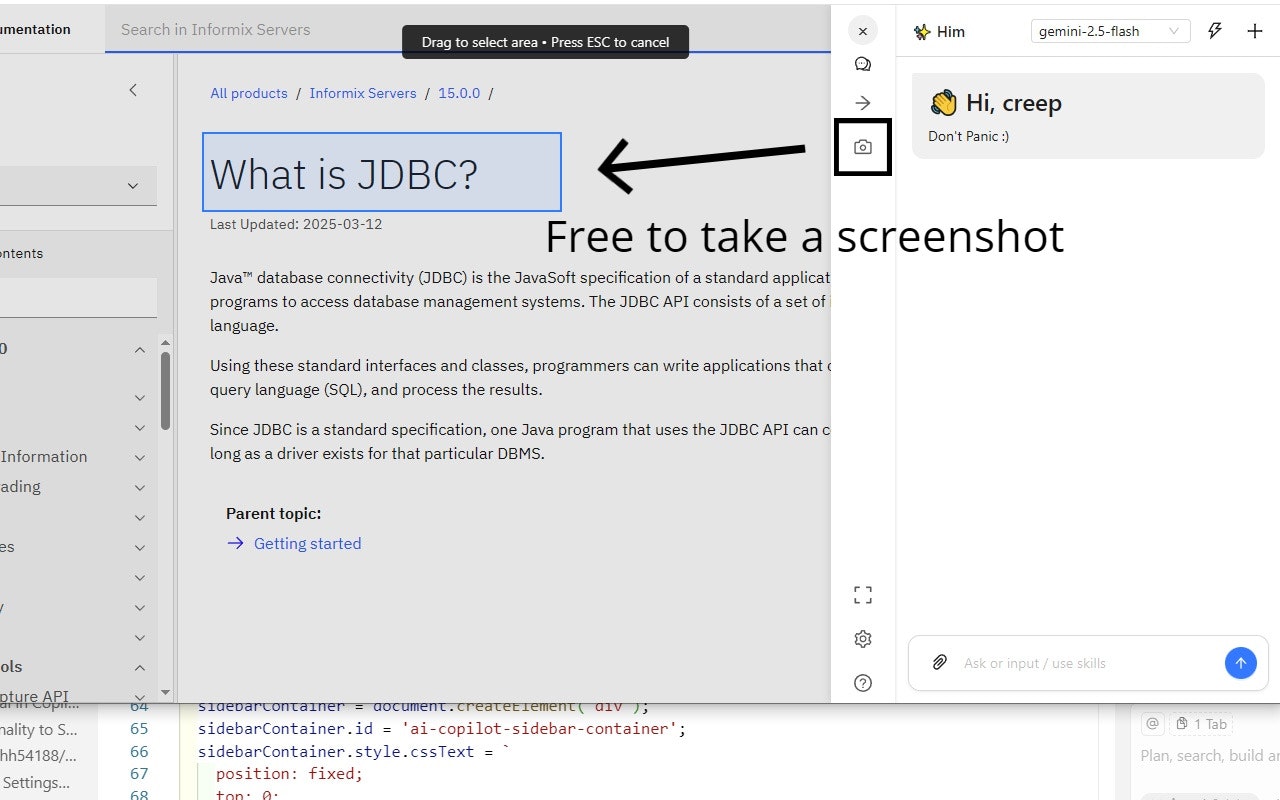The width and height of the screenshot is (1280, 800).
Task: Click the fullscreen capture frame icon
Action: pyautogui.click(x=863, y=595)
